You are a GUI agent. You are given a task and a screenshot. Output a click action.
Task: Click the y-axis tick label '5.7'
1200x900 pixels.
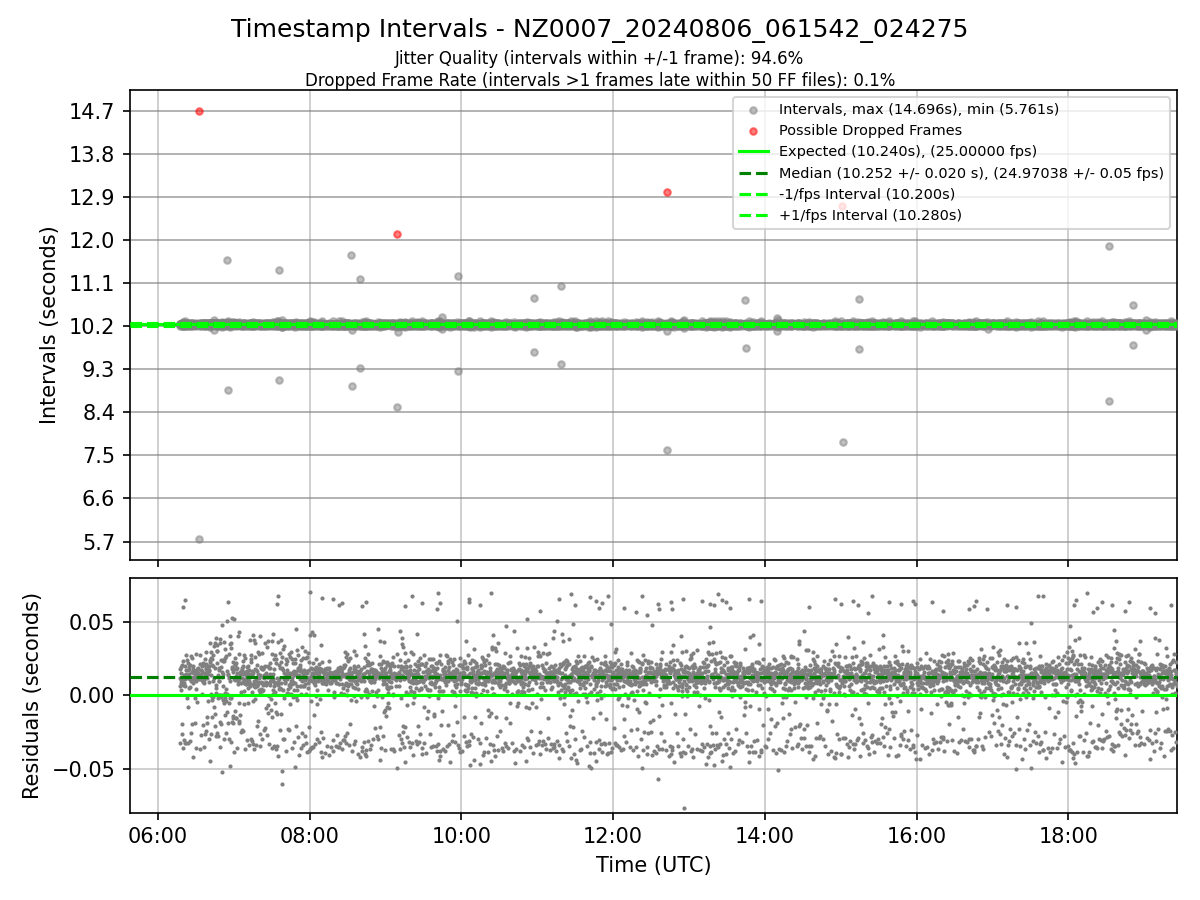pos(97,542)
